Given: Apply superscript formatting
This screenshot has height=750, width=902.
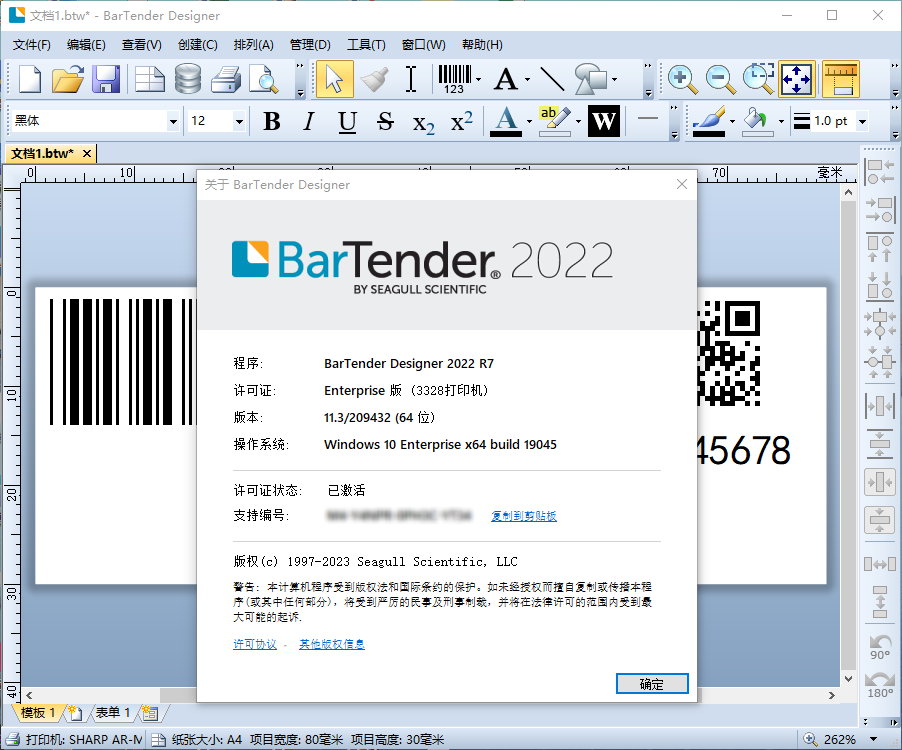Looking at the screenshot, I should (461, 121).
